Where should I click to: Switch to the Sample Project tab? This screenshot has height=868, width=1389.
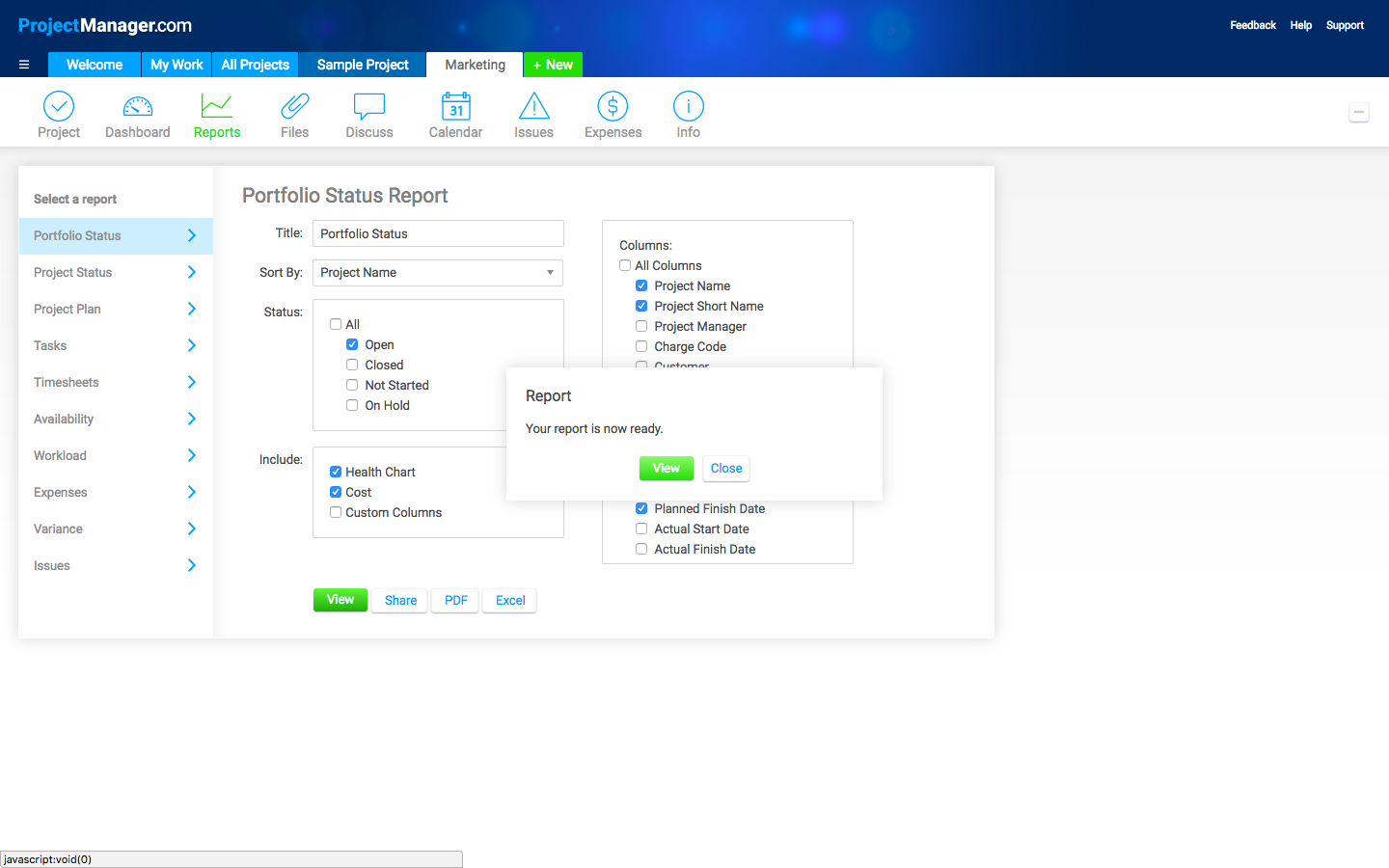click(x=363, y=65)
